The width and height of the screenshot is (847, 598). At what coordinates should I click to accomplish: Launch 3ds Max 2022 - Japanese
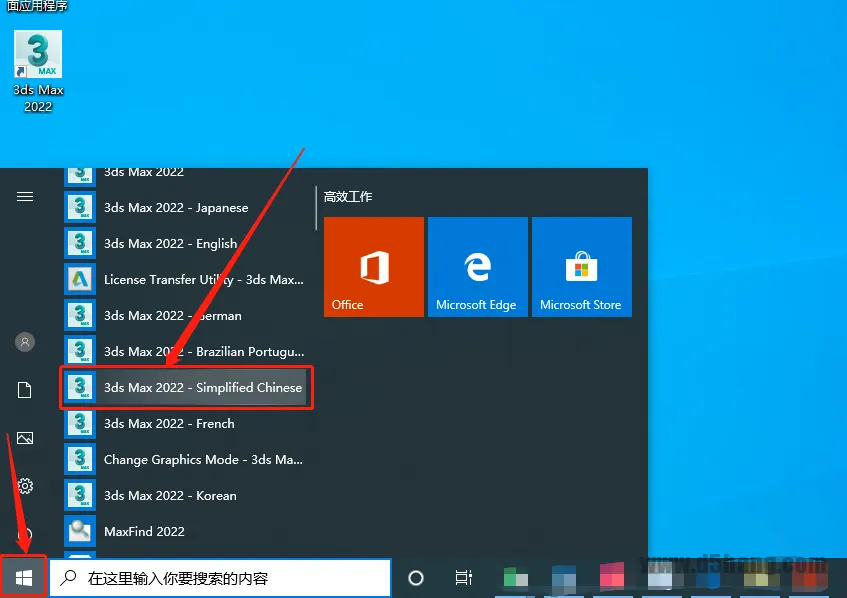[175, 208]
